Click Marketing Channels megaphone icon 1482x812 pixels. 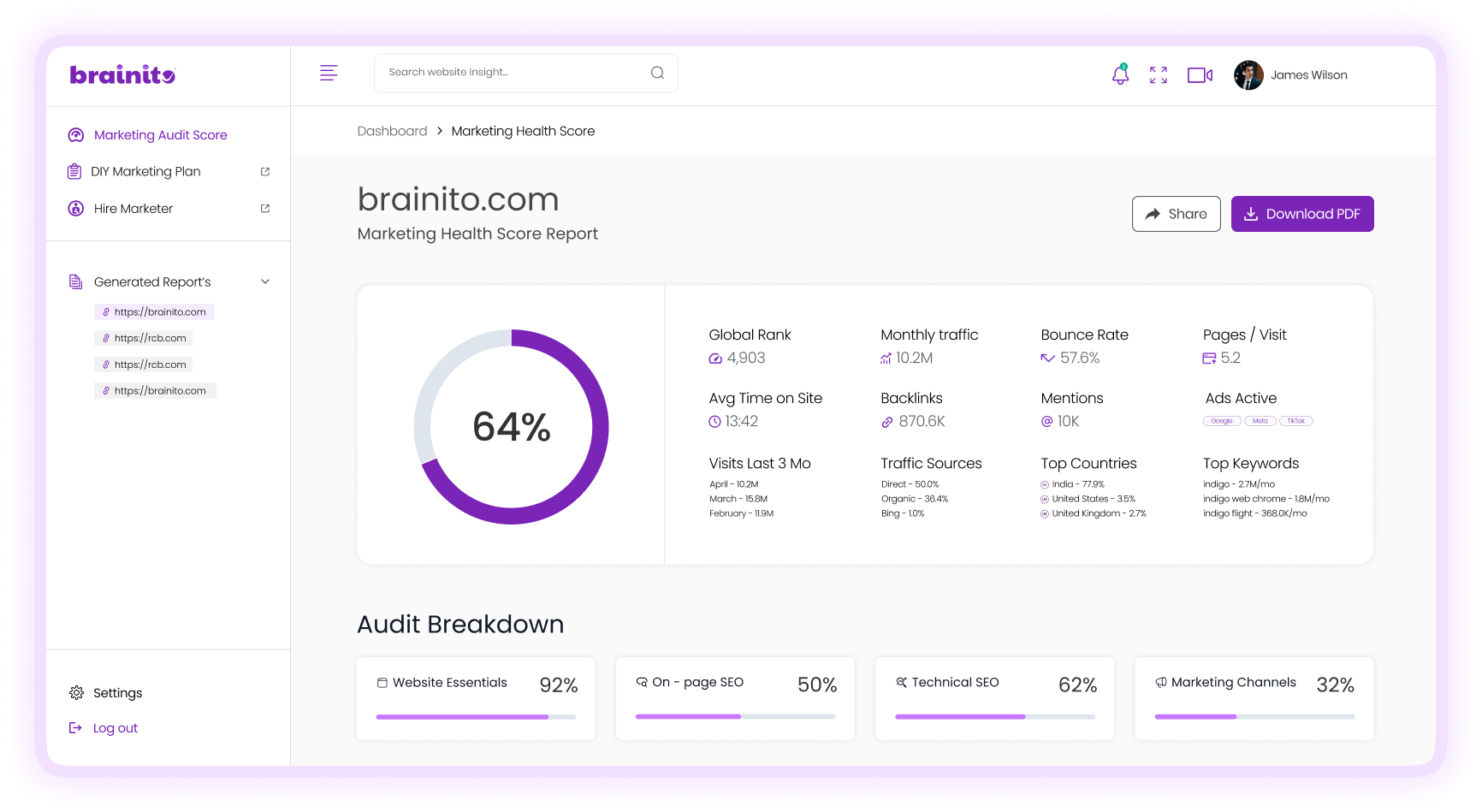click(x=1161, y=683)
